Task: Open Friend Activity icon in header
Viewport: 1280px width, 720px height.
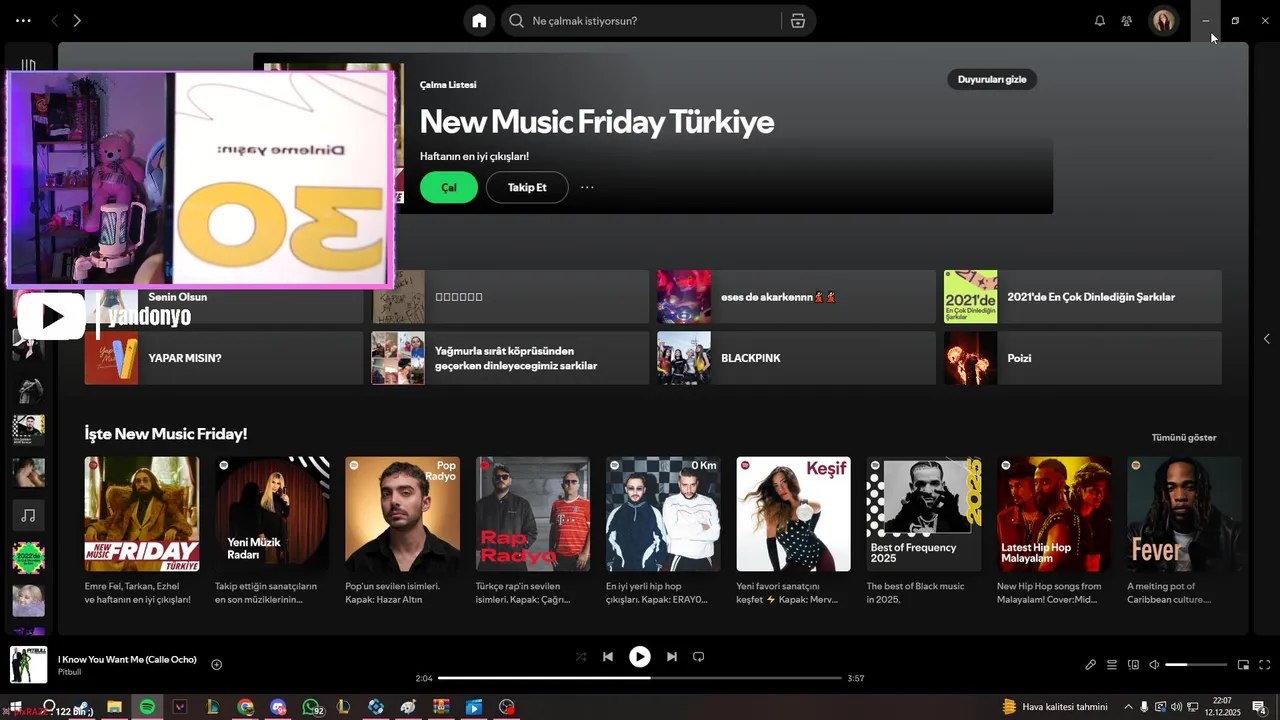Action: [1127, 21]
